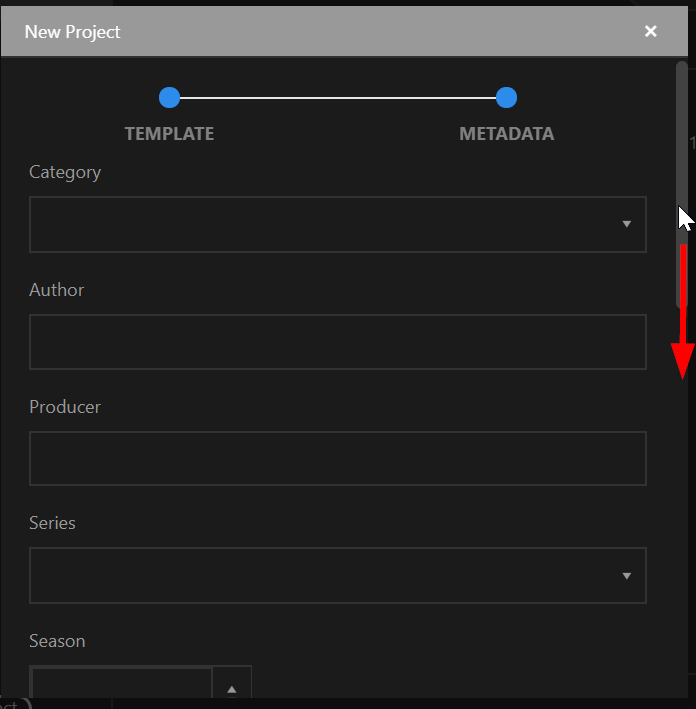Click the Category field label
The width and height of the screenshot is (696, 709).
pyautogui.click(x=65, y=172)
